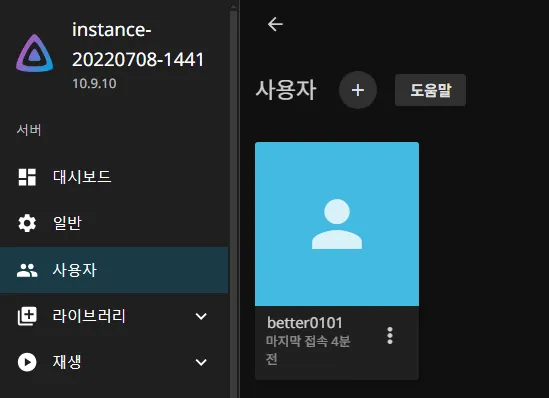Click version number 10.9.10
The image size is (549, 398).
coord(94,83)
